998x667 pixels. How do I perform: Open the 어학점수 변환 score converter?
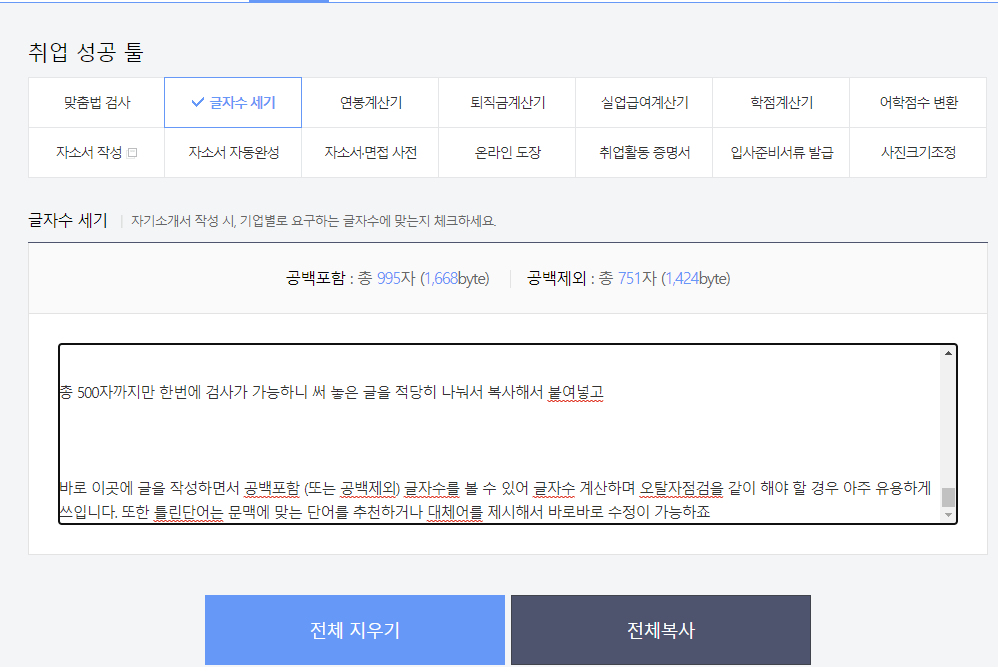(917, 102)
